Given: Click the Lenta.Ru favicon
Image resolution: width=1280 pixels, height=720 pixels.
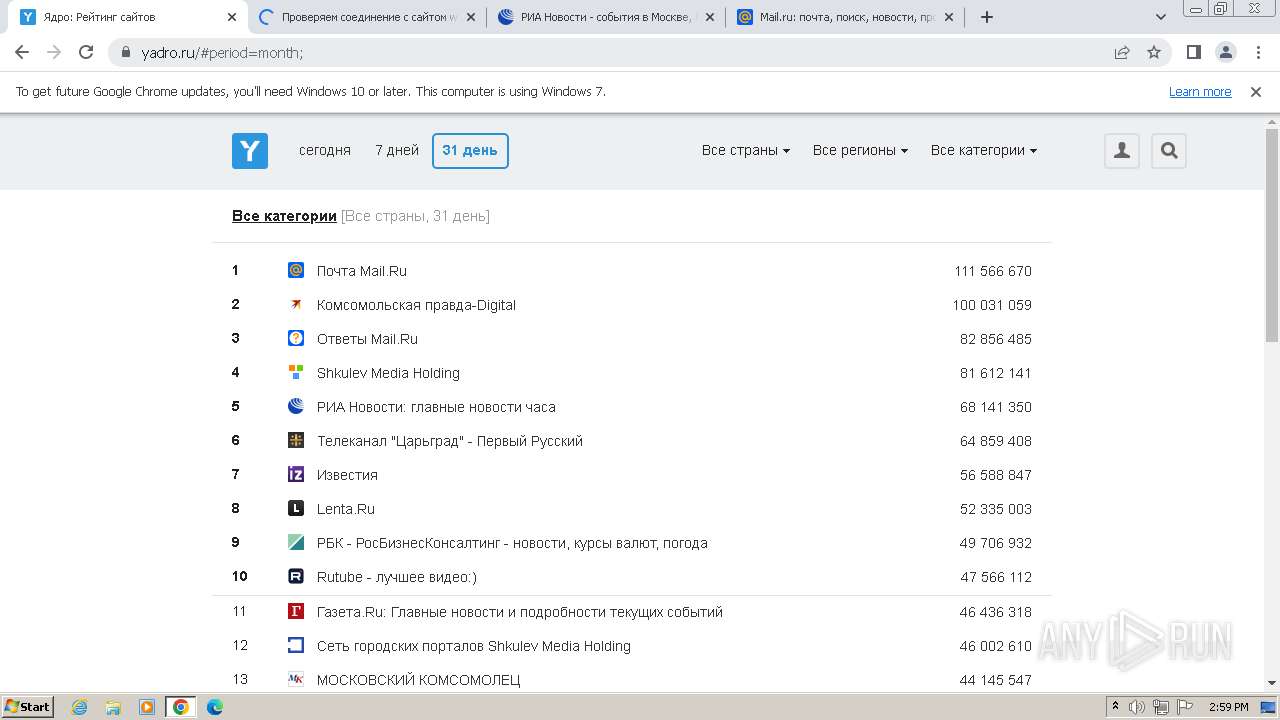Looking at the screenshot, I should coord(296,508).
